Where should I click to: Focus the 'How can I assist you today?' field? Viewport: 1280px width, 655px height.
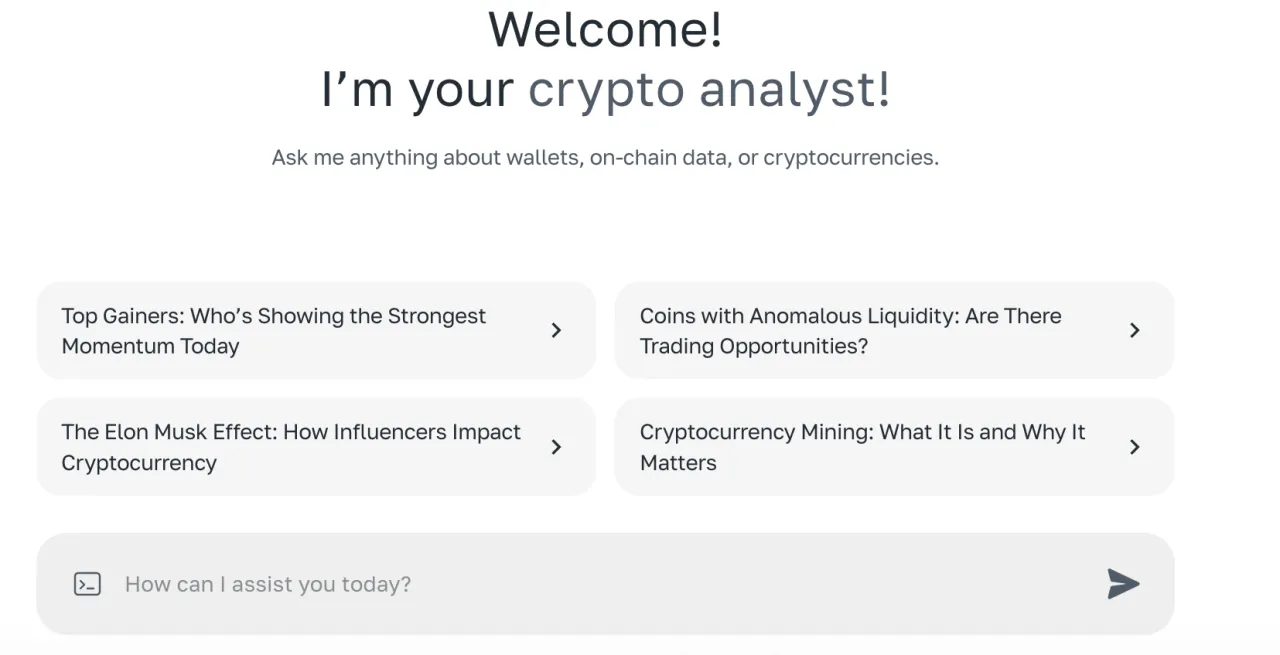click(x=600, y=584)
